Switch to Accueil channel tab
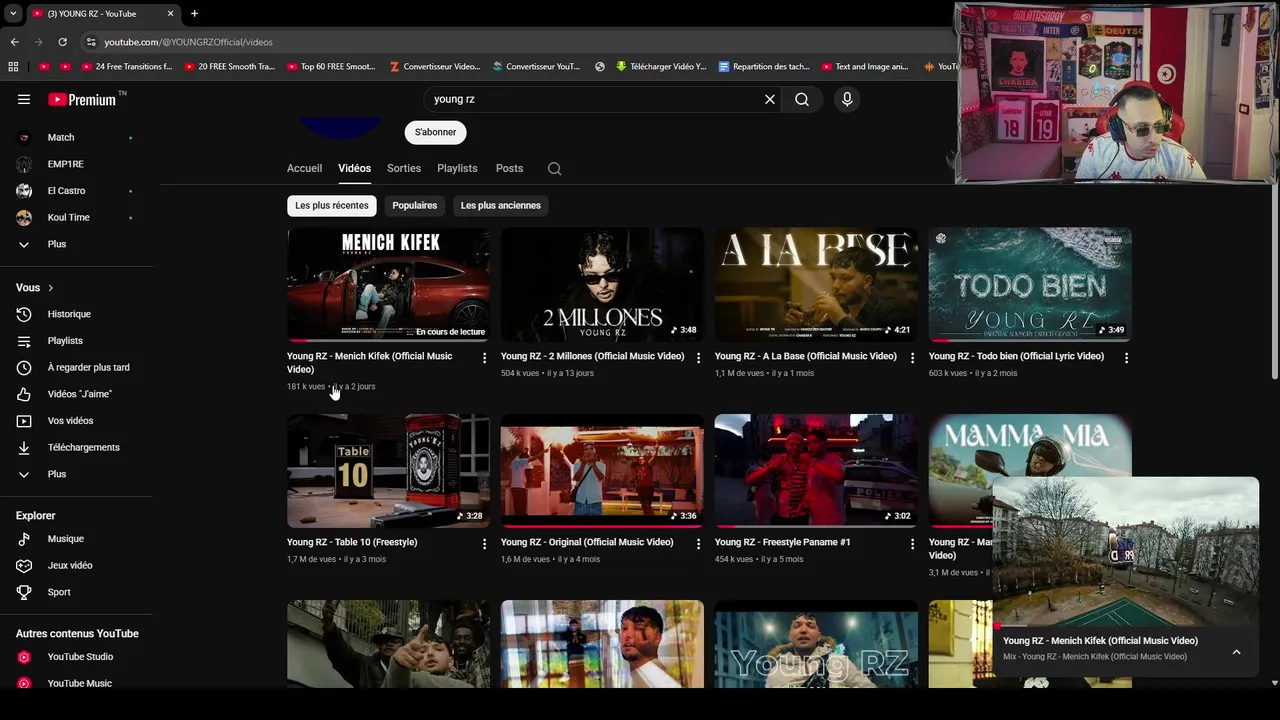The image size is (1280, 720). click(304, 169)
